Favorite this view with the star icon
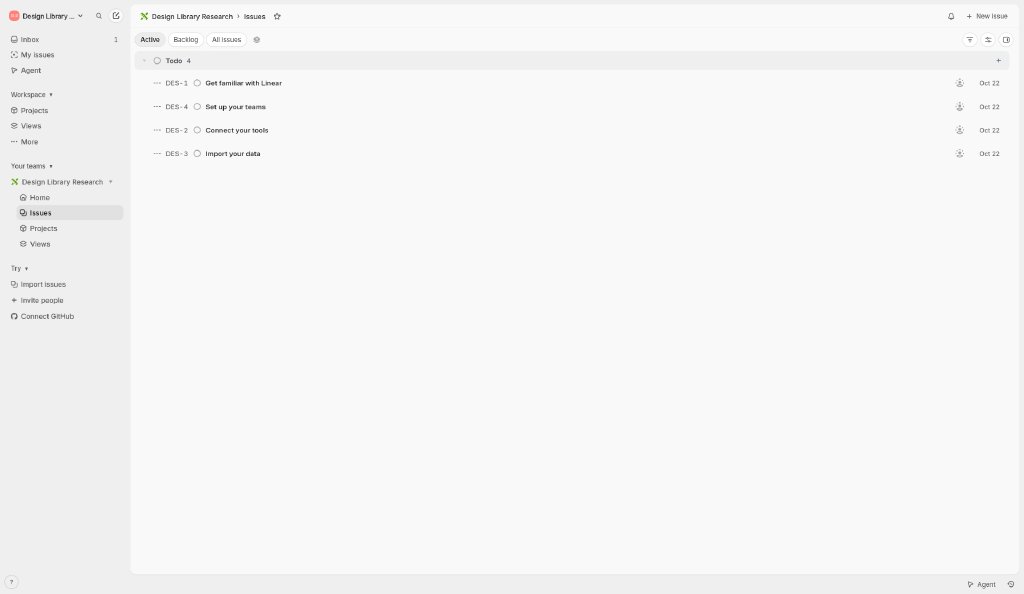The width and height of the screenshot is (1024, 594). pyautogui.click(x=277, y=16)
